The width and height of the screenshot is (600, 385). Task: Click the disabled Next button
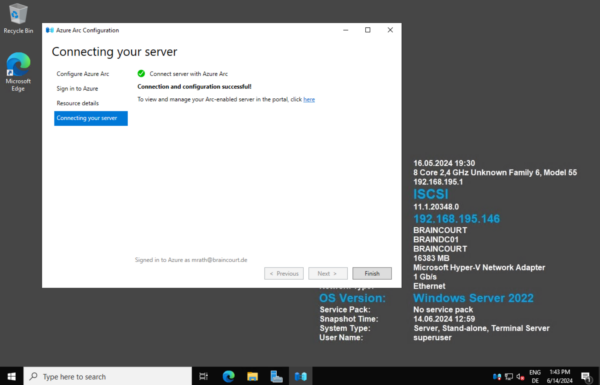point(328,274)
